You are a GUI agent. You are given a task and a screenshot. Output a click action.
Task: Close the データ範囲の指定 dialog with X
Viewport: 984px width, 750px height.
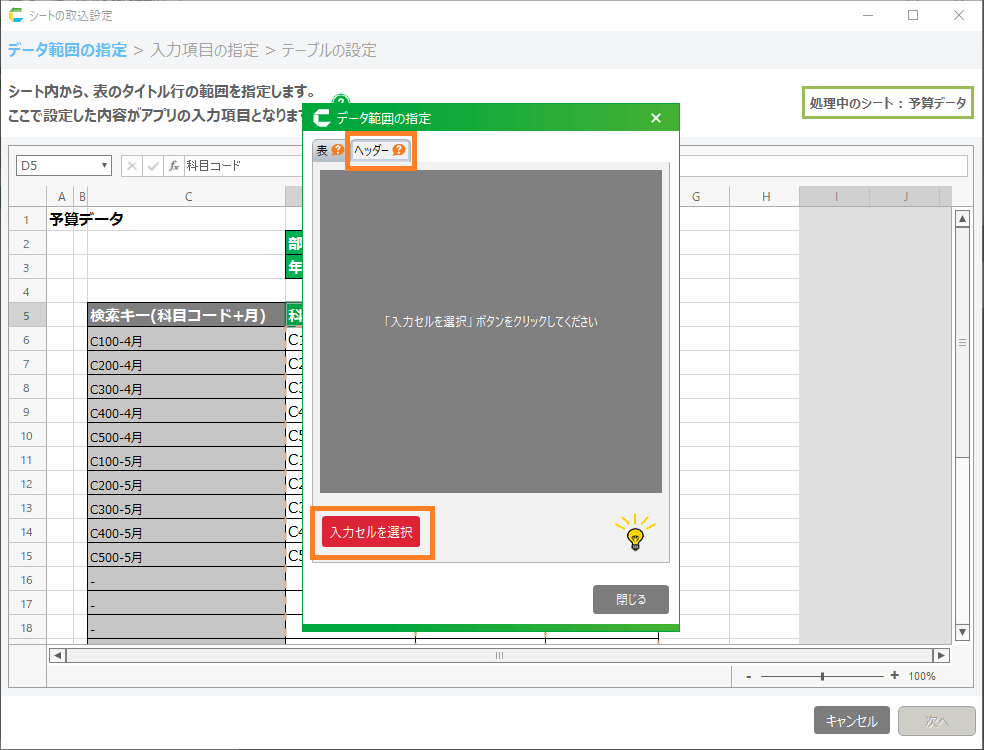656,118
